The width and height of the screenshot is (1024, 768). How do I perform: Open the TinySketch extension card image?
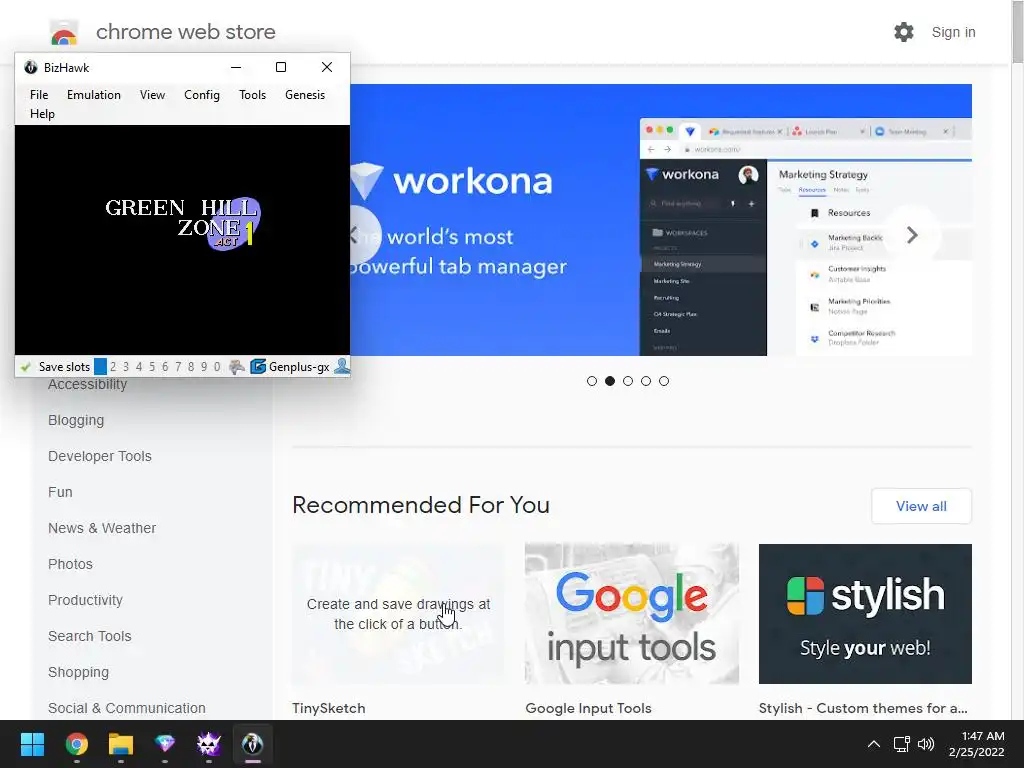(398, 614)
